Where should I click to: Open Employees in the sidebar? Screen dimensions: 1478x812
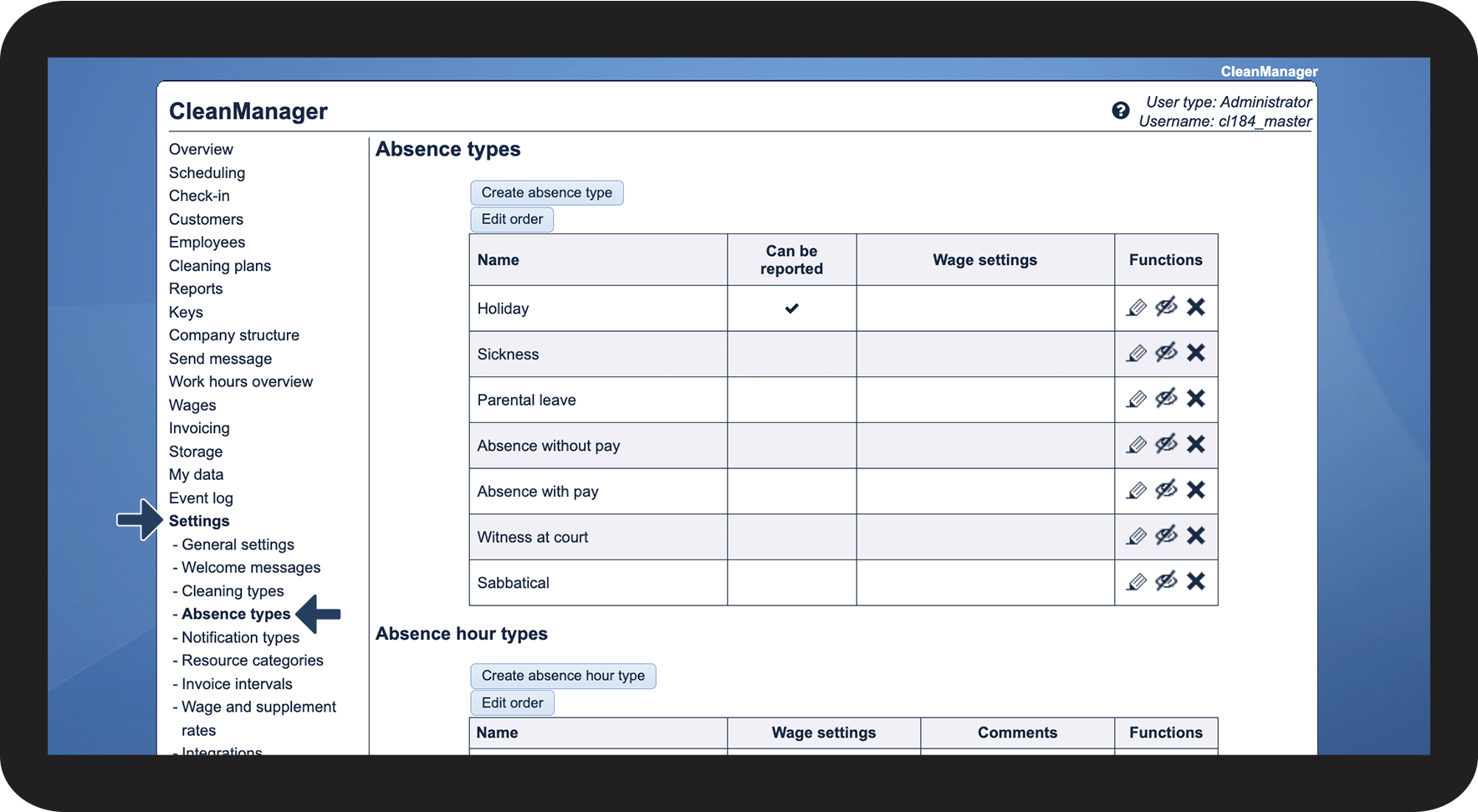tap(207, 243)
